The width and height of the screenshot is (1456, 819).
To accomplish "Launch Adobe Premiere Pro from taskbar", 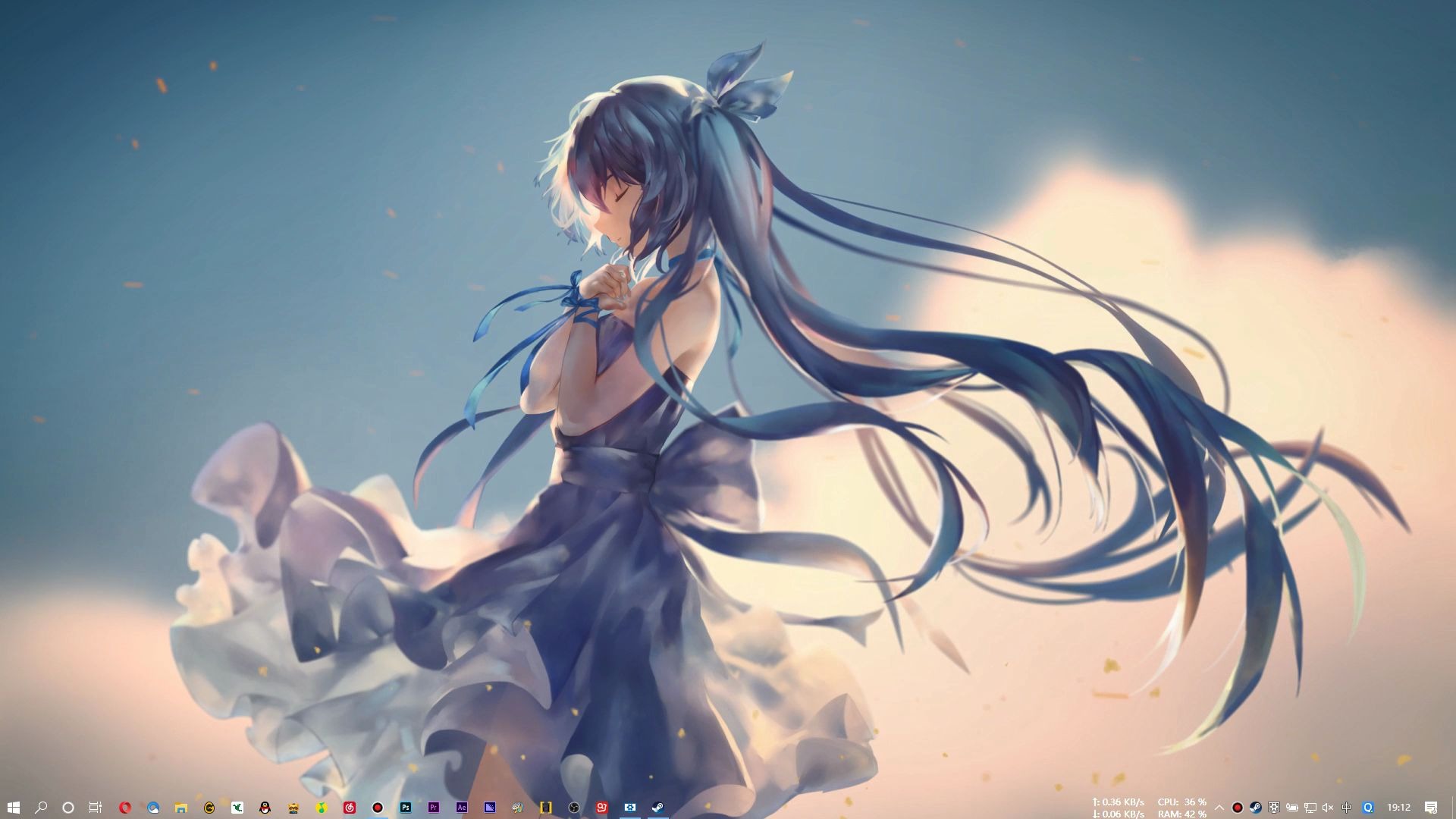I will (433, 808).
